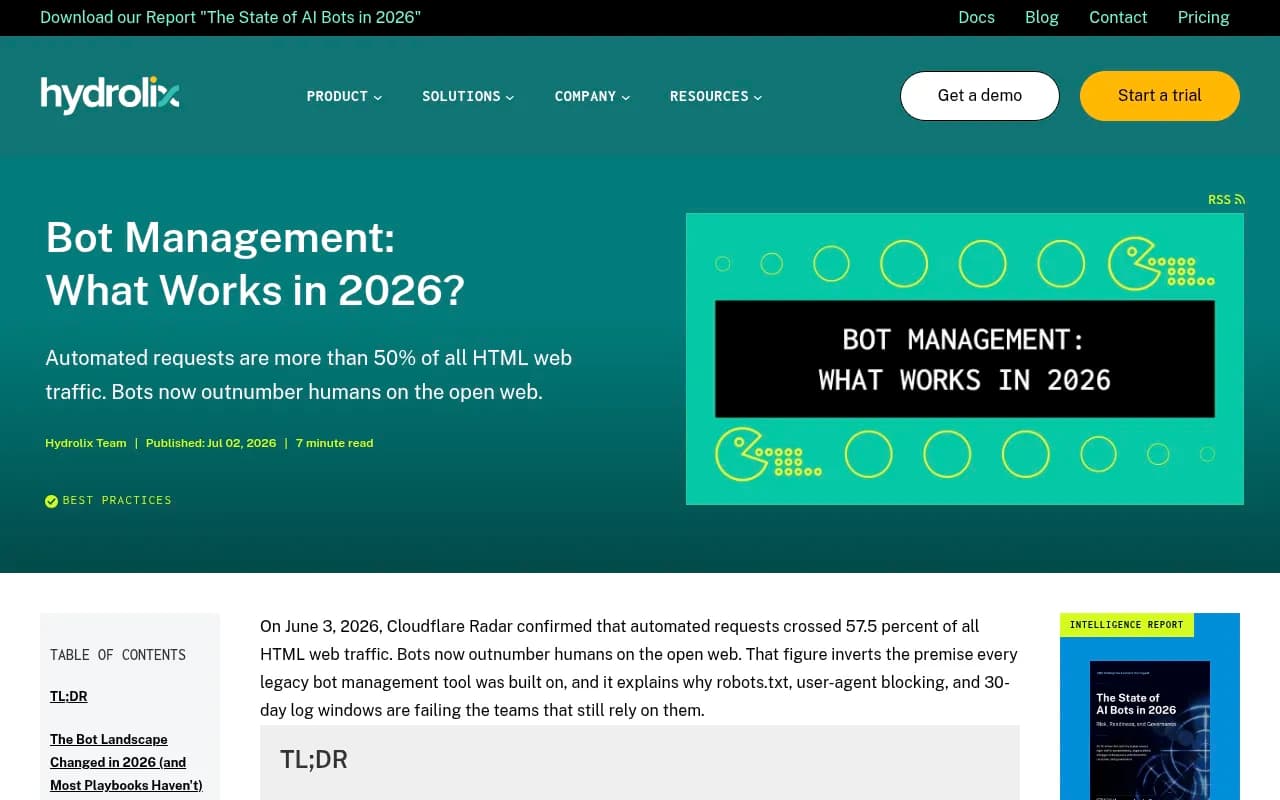Viewport: 1280px width, 800px height.
Task: Open the Company dropdown
Action: click(x=592, y=97)
